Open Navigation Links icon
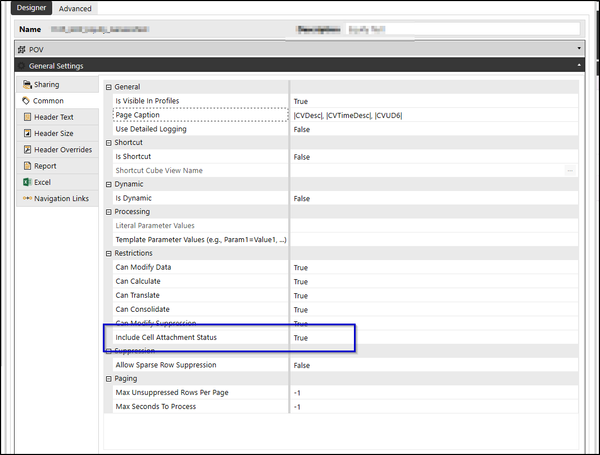Screen dimensions: 600x455 (x=27, y=198)
